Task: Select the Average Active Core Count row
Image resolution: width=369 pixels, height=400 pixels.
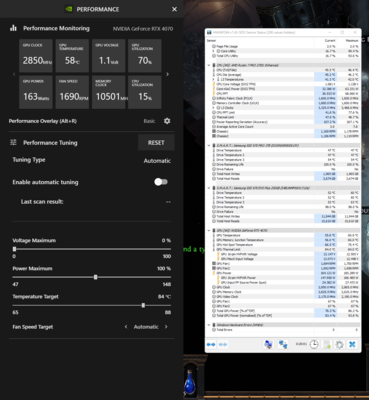Action: pyautogui.click(x=283, y=127)
